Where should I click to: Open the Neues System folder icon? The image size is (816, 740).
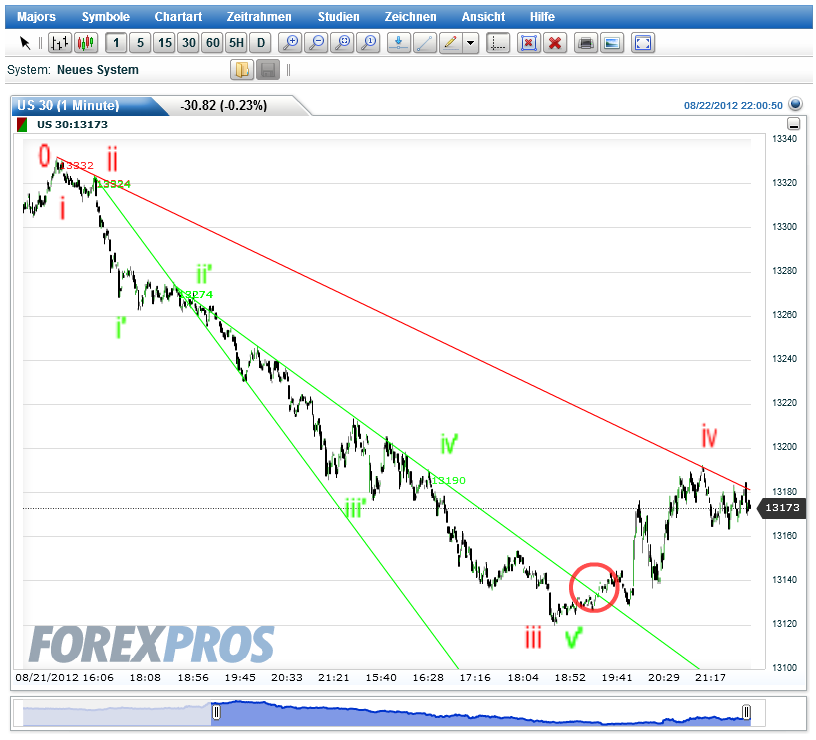(x=240, y=70)
